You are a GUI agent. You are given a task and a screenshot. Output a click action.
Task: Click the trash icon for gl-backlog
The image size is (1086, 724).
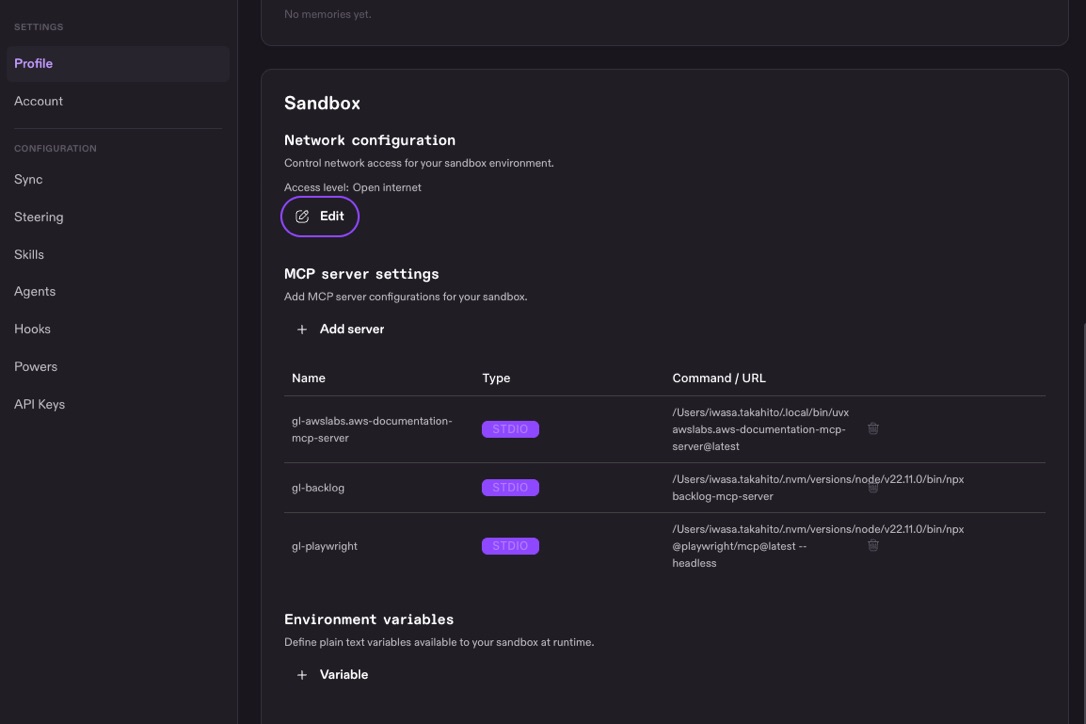[x=873, y=487]
